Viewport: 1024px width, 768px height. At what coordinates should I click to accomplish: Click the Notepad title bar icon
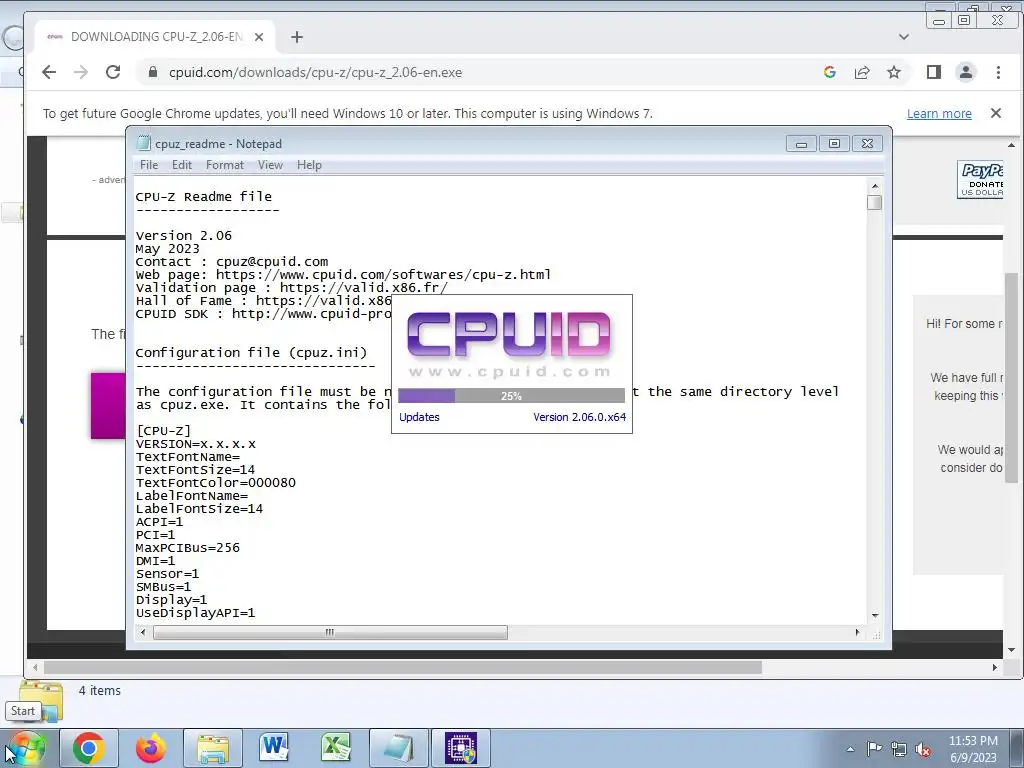(x=144, y=144)
